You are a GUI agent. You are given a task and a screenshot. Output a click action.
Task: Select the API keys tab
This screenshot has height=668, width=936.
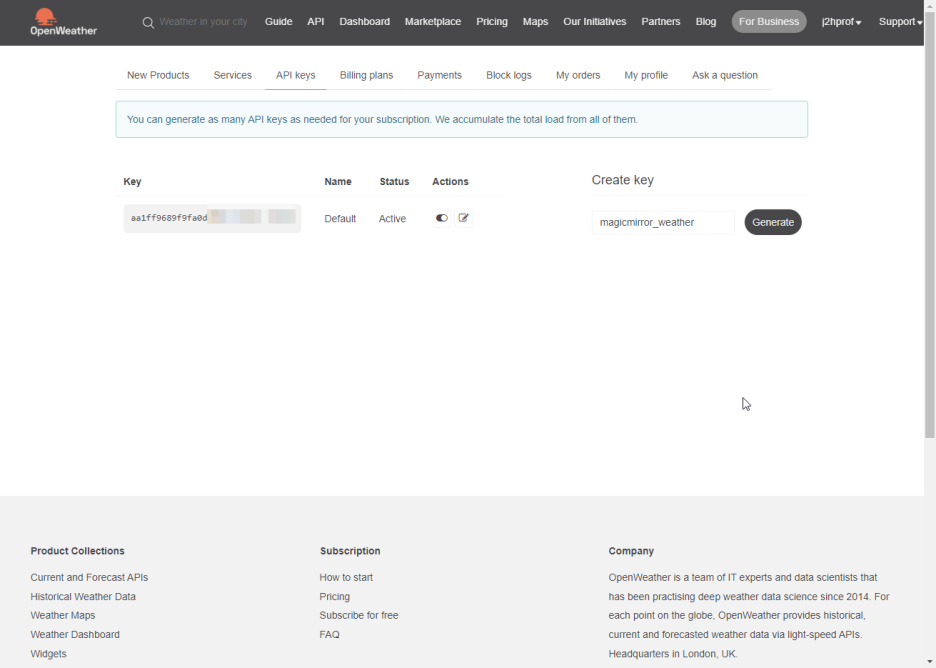click(295, 75)
